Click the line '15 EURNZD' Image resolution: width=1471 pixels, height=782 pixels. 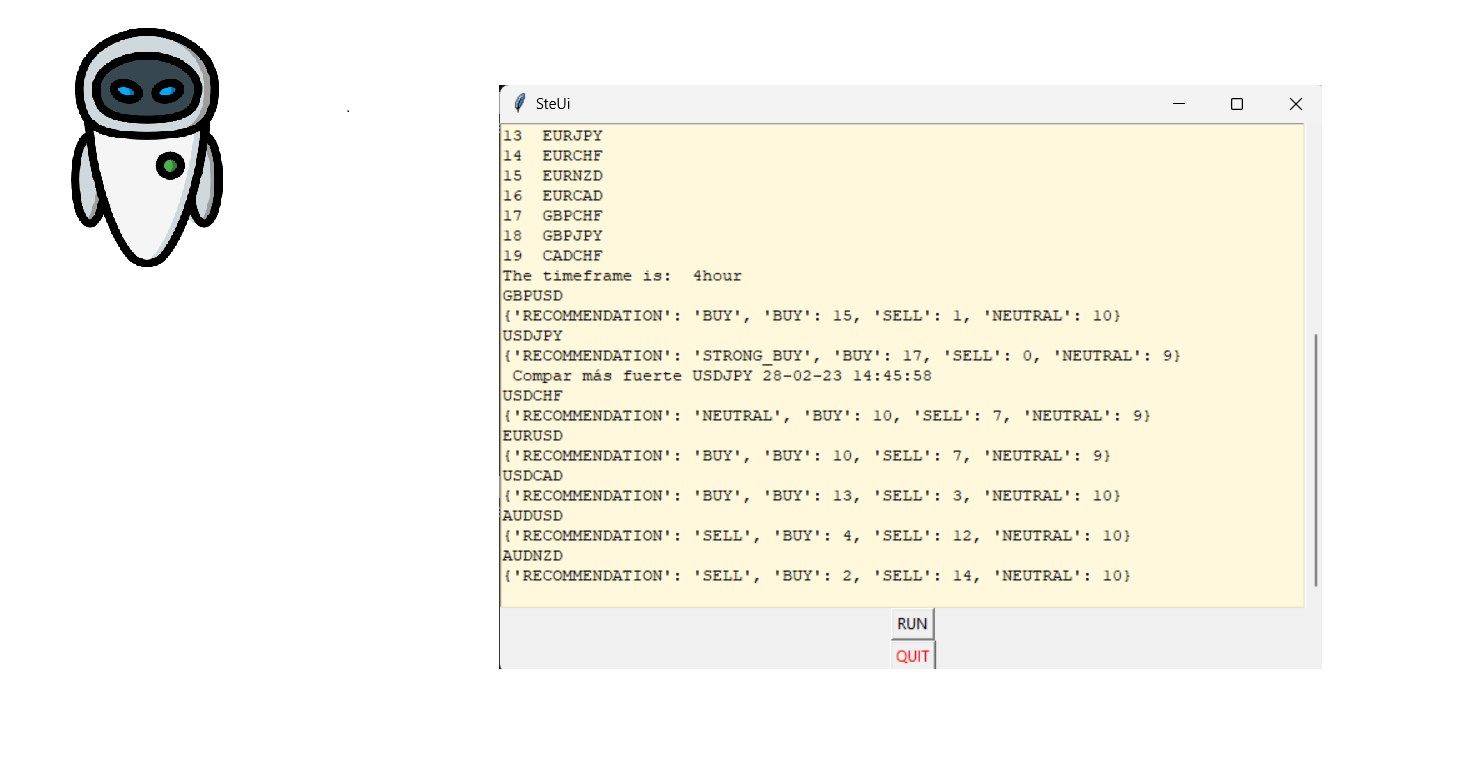(553, 175)
